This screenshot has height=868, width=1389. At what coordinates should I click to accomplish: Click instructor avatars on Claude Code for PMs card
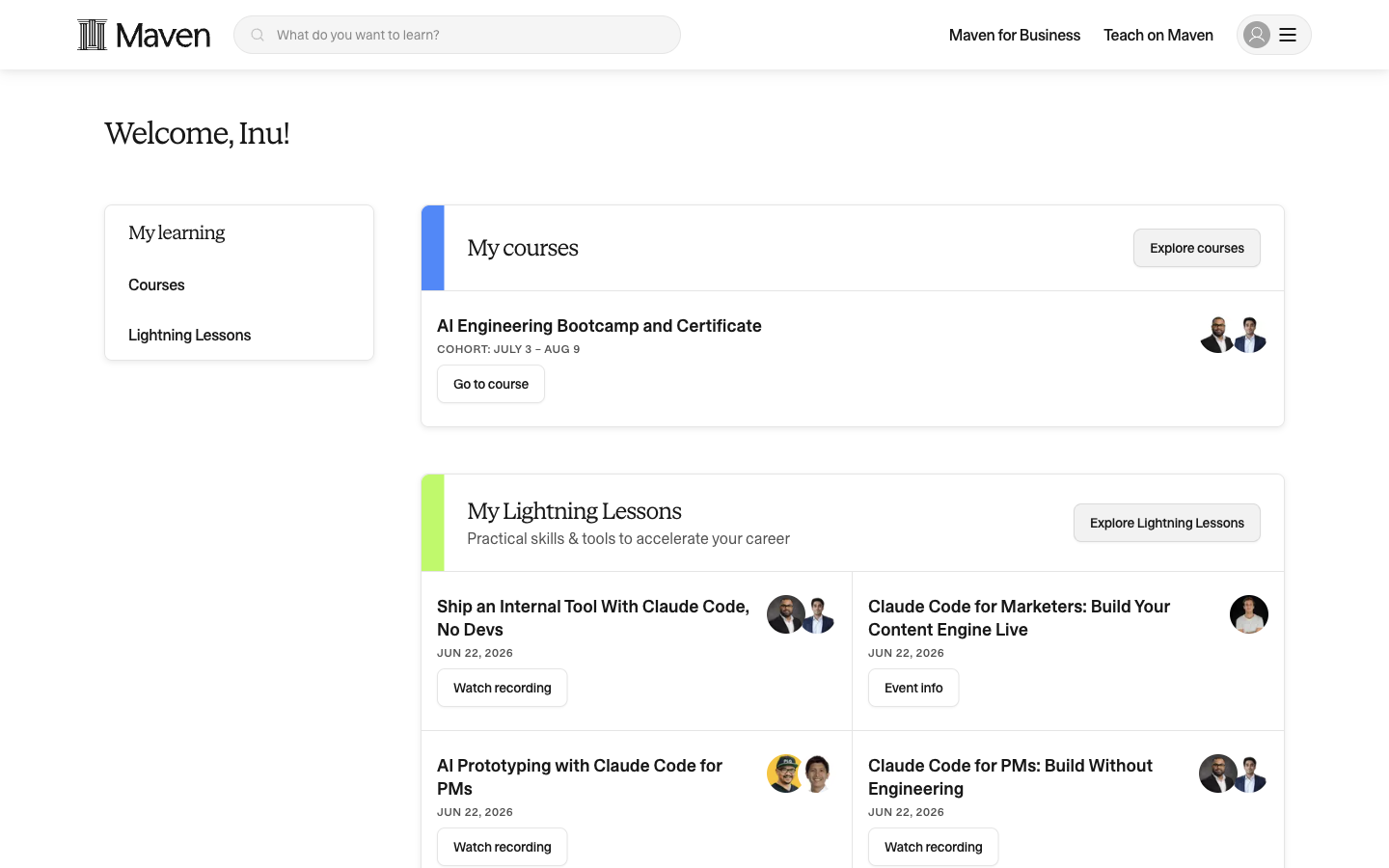click(x=1234, y=773)
